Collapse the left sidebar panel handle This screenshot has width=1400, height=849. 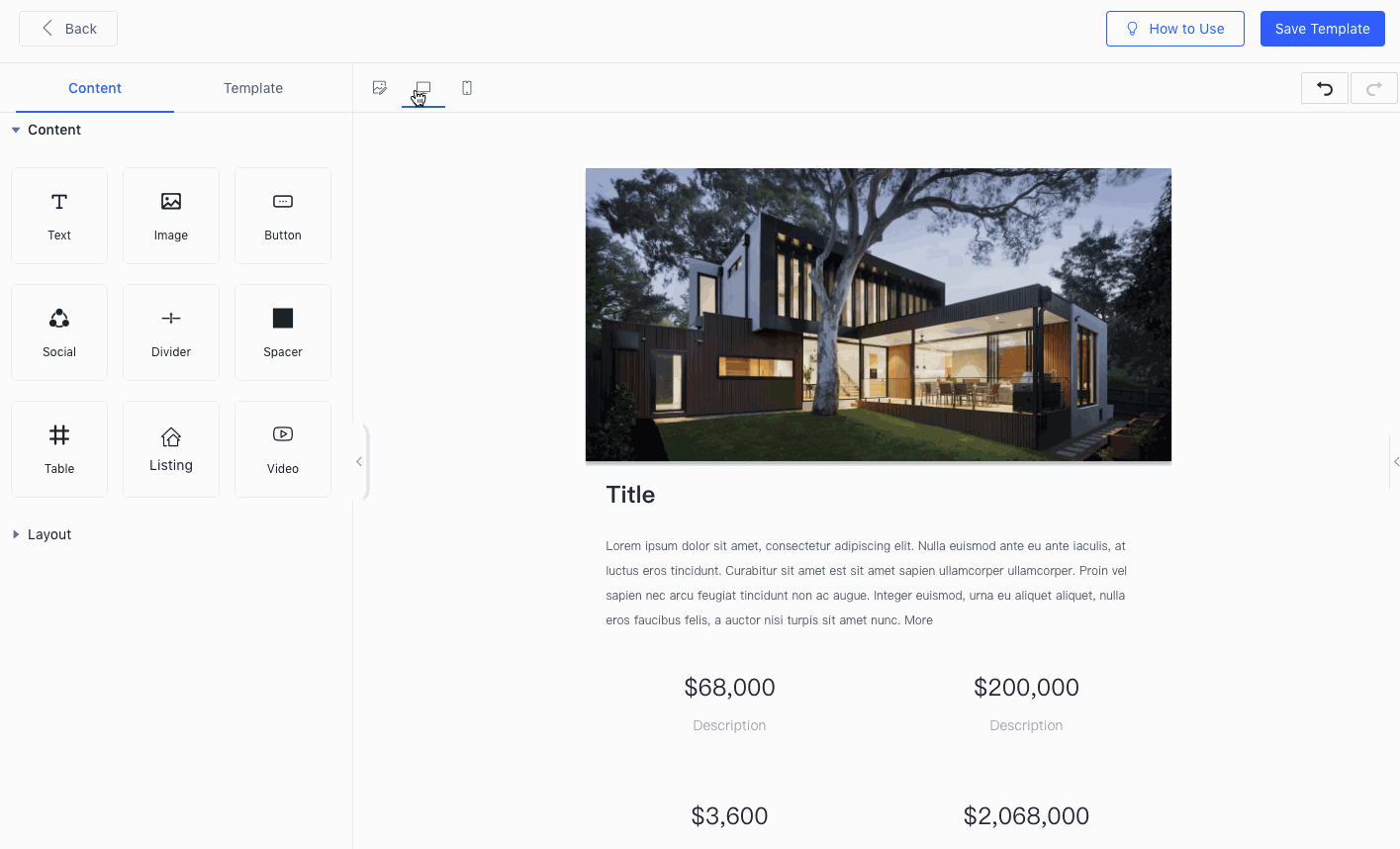(359, 462)
